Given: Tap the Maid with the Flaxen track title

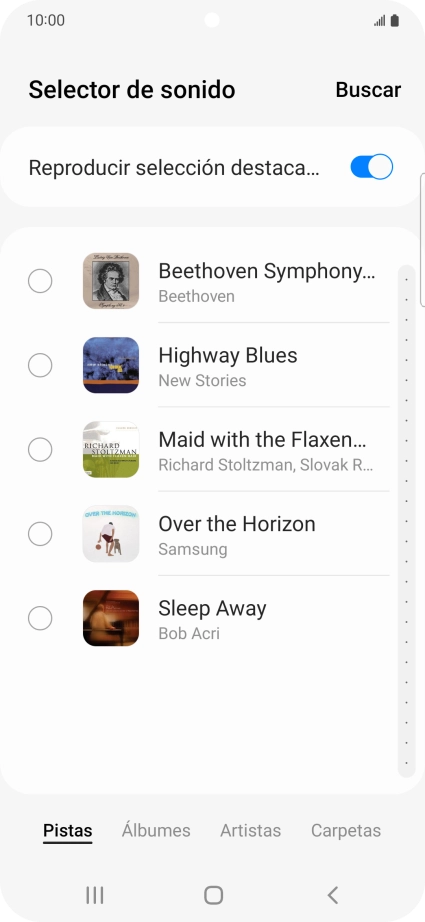Looking at the screenshot, I should coord(262,439).
